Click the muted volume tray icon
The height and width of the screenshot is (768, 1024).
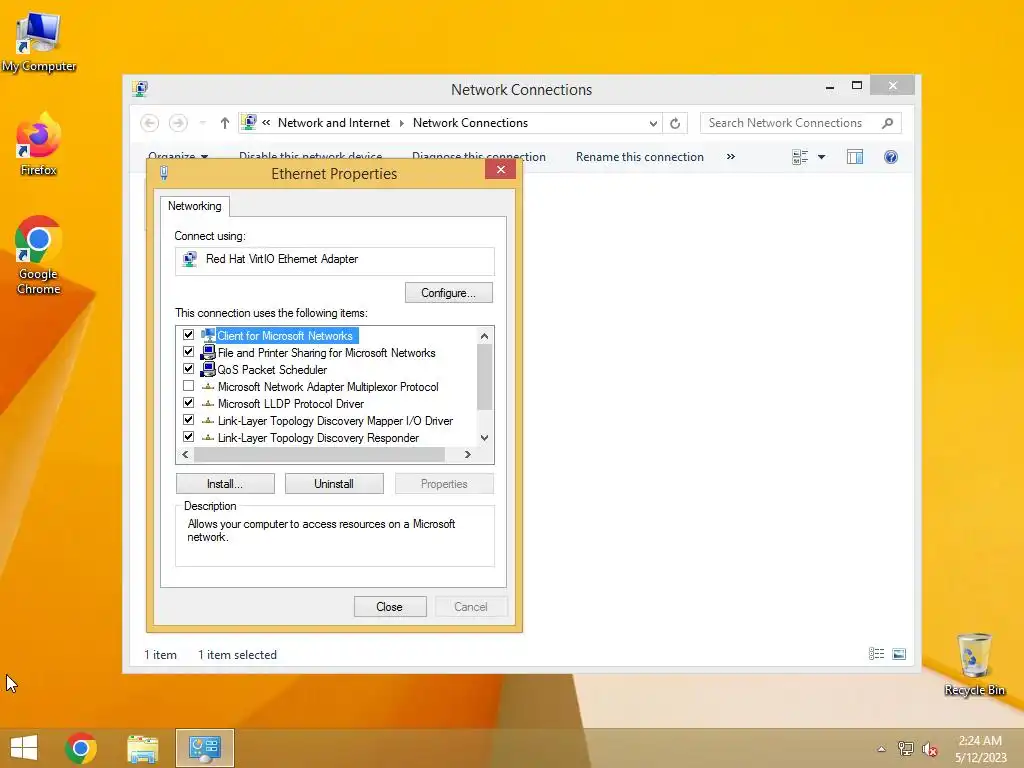(x=929, y=749)
